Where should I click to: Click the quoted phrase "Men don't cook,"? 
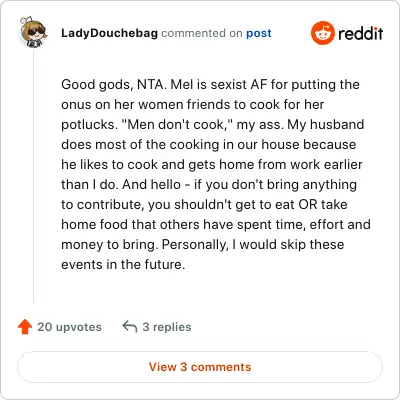pyautogui.click(x=175, y=124)
